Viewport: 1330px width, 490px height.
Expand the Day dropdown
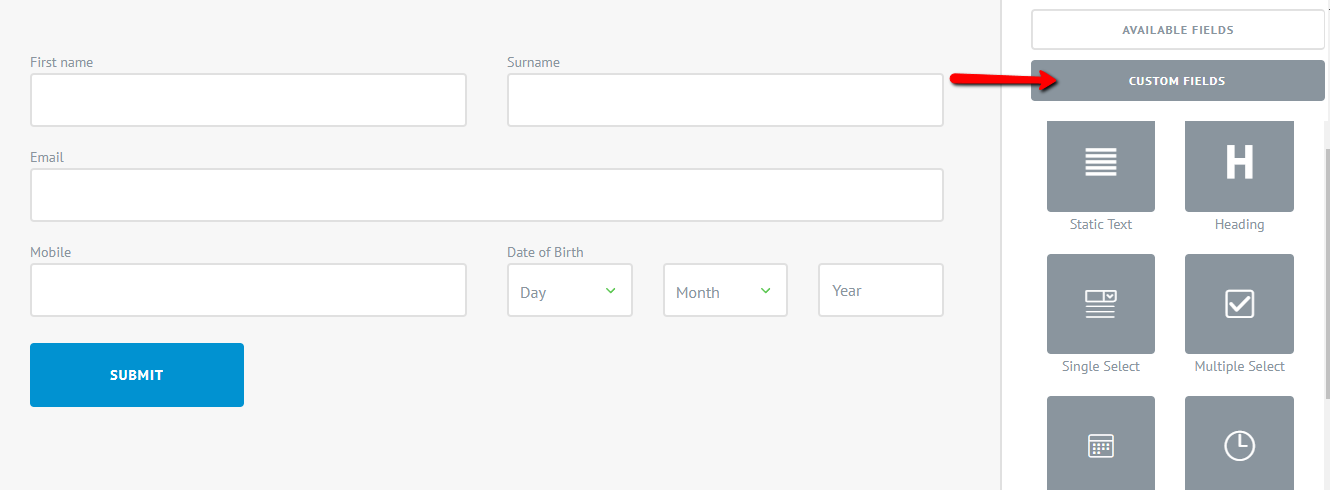tap(569, 291)
